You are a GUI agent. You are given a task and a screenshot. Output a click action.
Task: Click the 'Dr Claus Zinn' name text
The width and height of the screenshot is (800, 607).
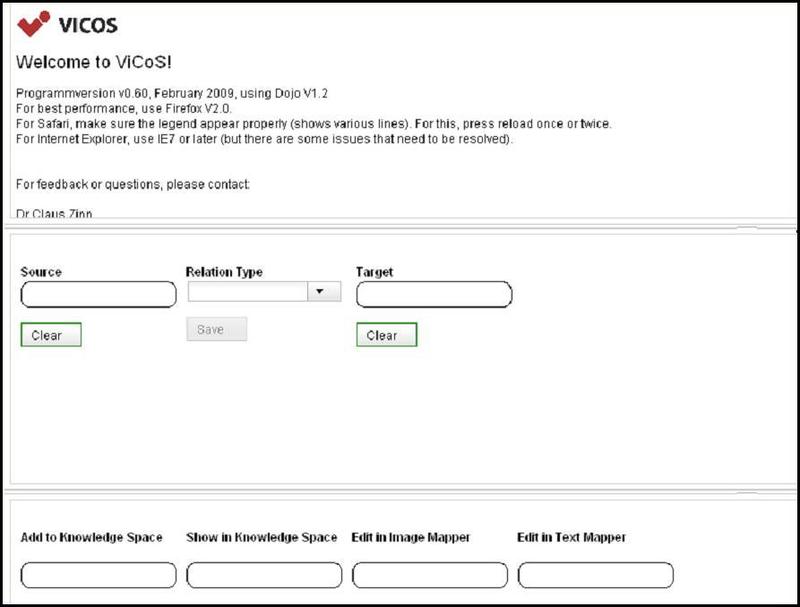pyautogui.click(x=54, y=213)
